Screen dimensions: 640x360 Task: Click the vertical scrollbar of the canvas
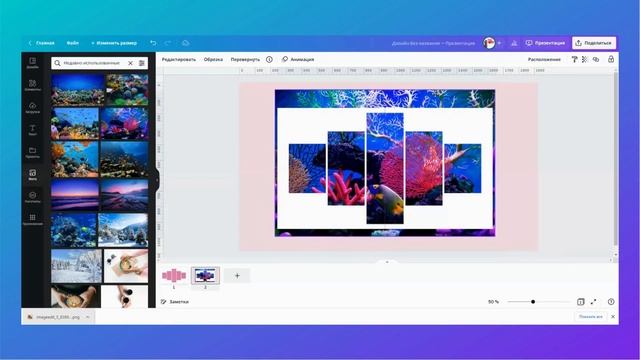(x=616, y=159)
